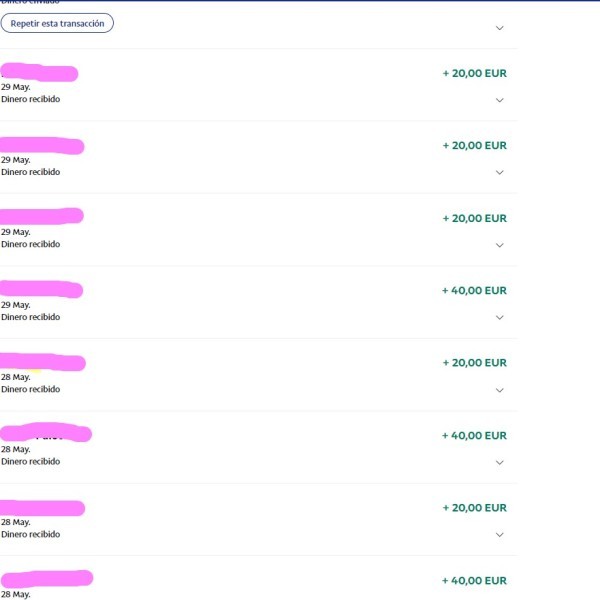This screenshot has width=600, height=600.
Task: Expand the third 29 May 20,00 EUR transaction chevron
Action: click(x=499, y=245)
